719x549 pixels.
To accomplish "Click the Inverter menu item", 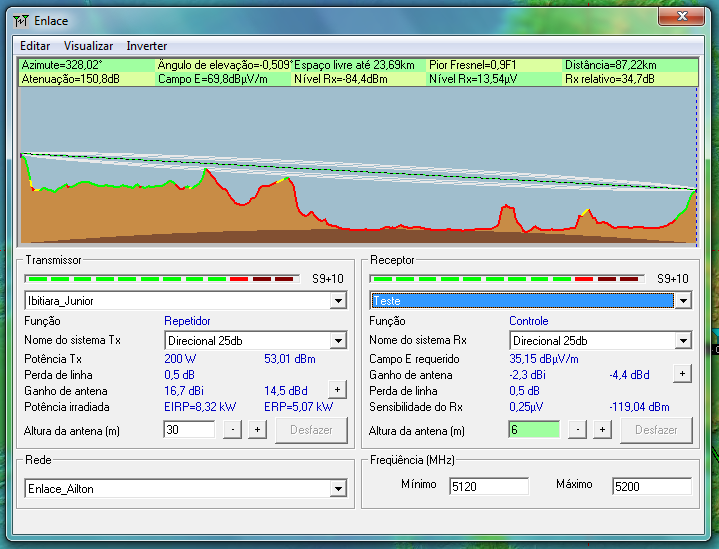I will tap(146, 46).
